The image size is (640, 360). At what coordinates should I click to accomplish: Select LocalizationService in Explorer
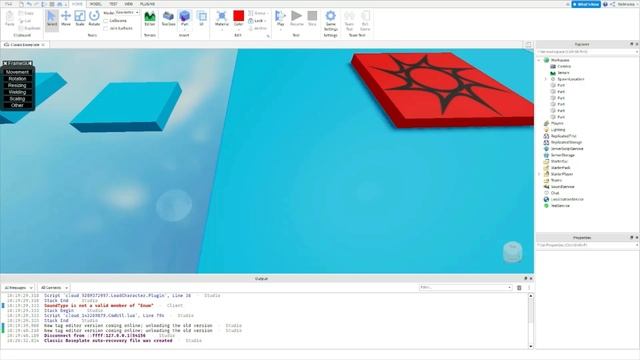567,199
